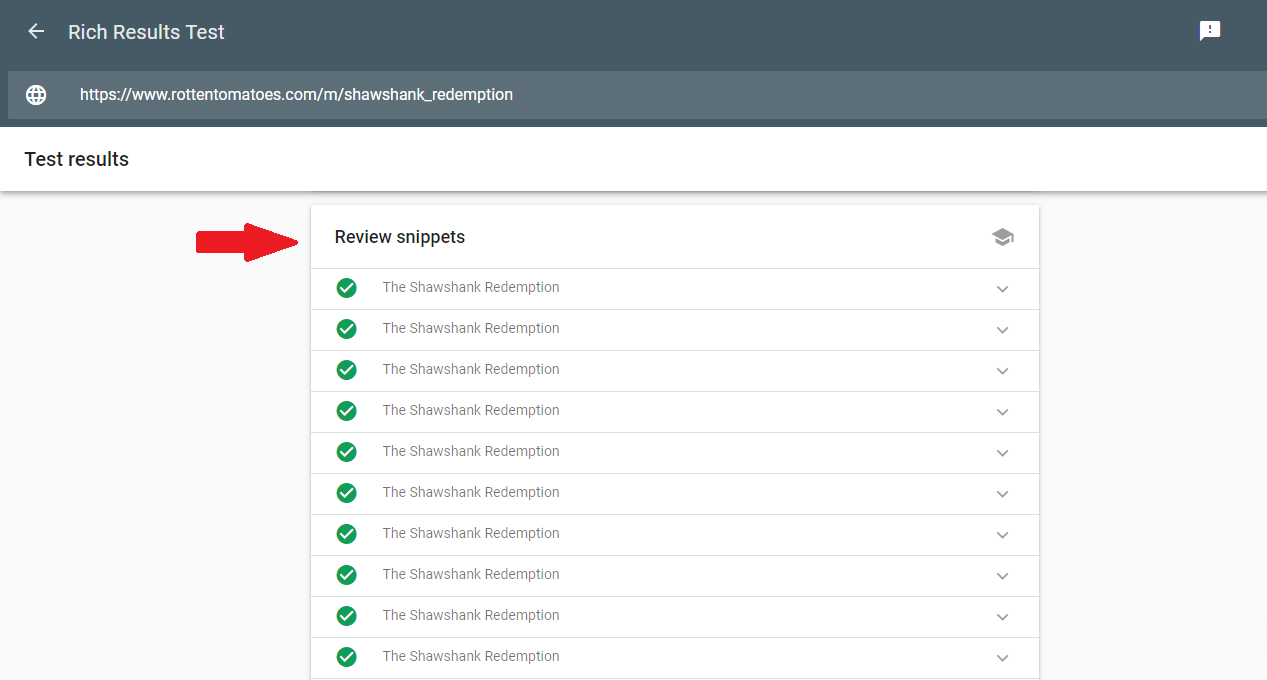Click the Test results heading
Screen dimensions: 1267x680
pos(77,159)
